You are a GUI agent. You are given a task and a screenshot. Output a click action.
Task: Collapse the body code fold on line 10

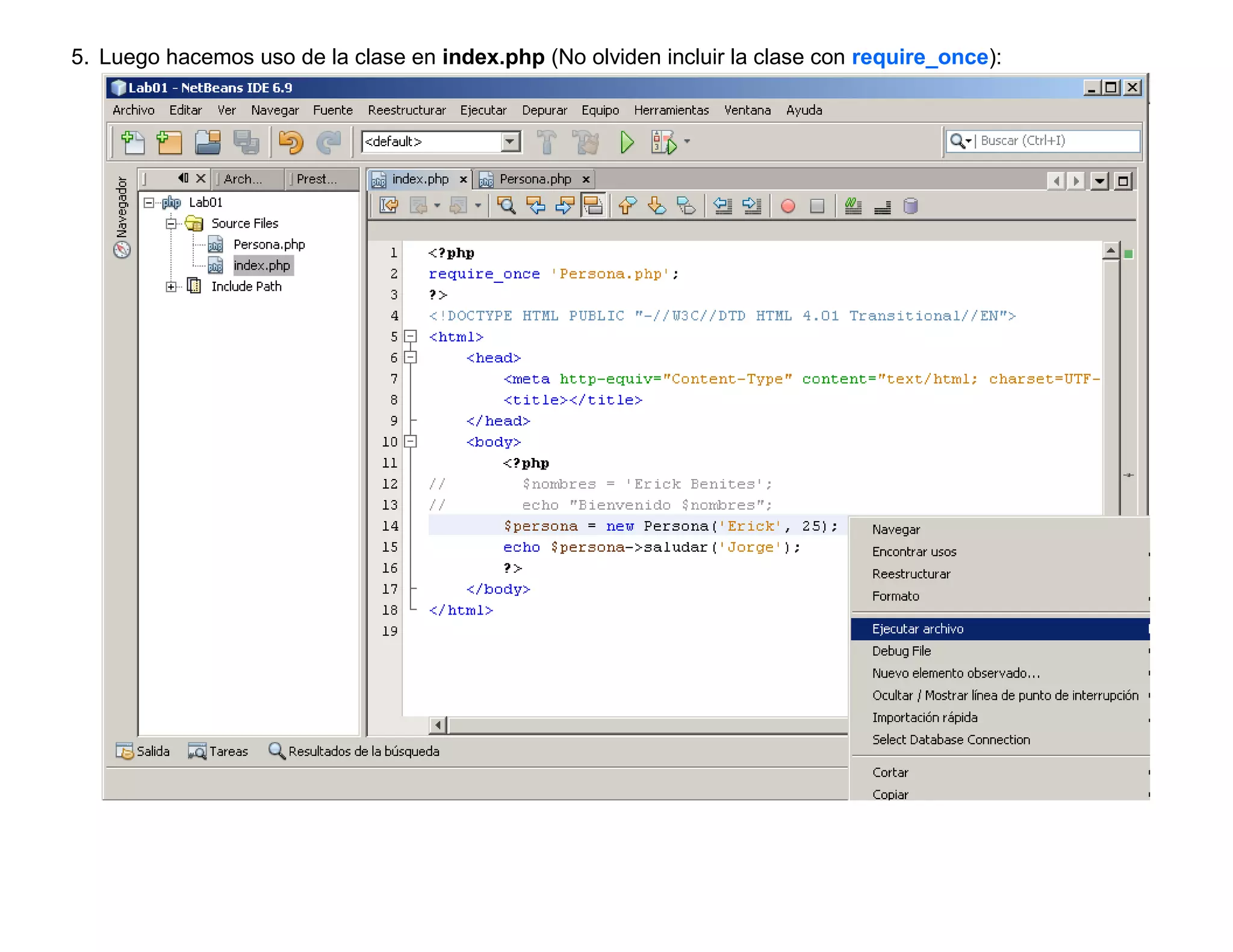click(410, 442)
